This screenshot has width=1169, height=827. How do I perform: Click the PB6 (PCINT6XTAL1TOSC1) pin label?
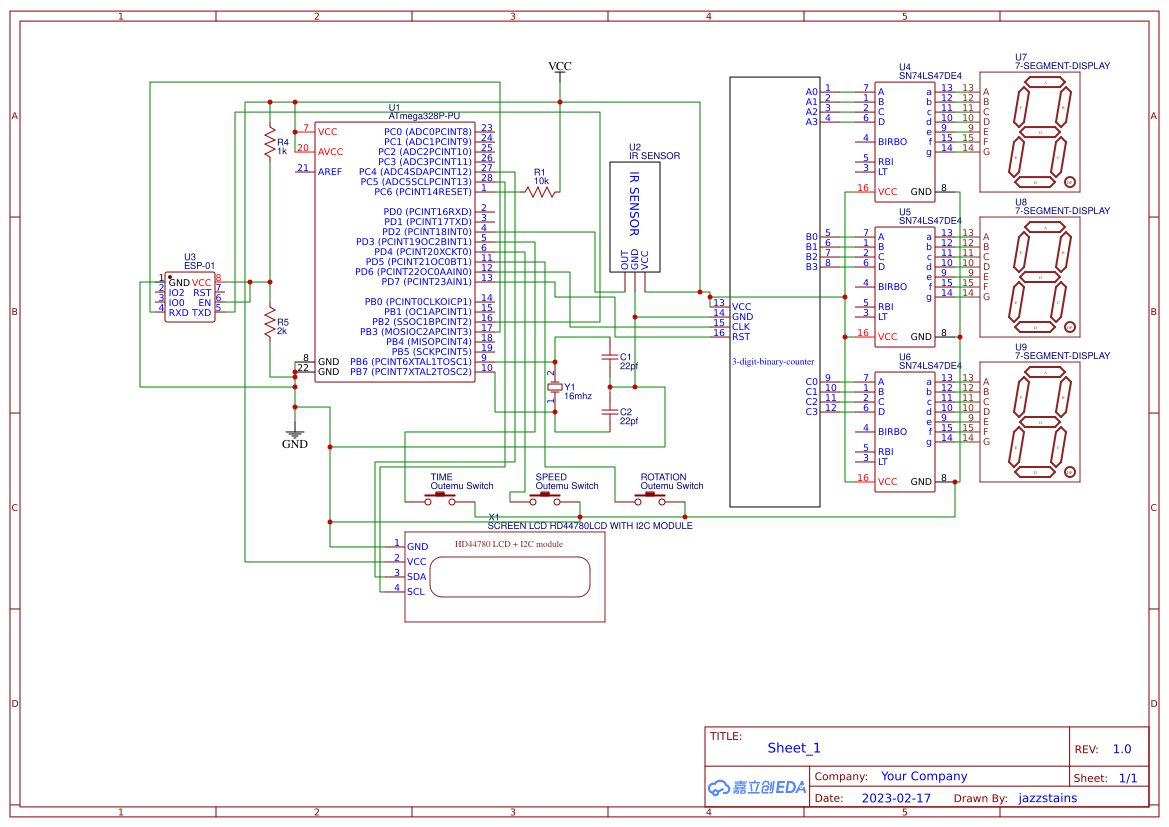pos(411,362)
